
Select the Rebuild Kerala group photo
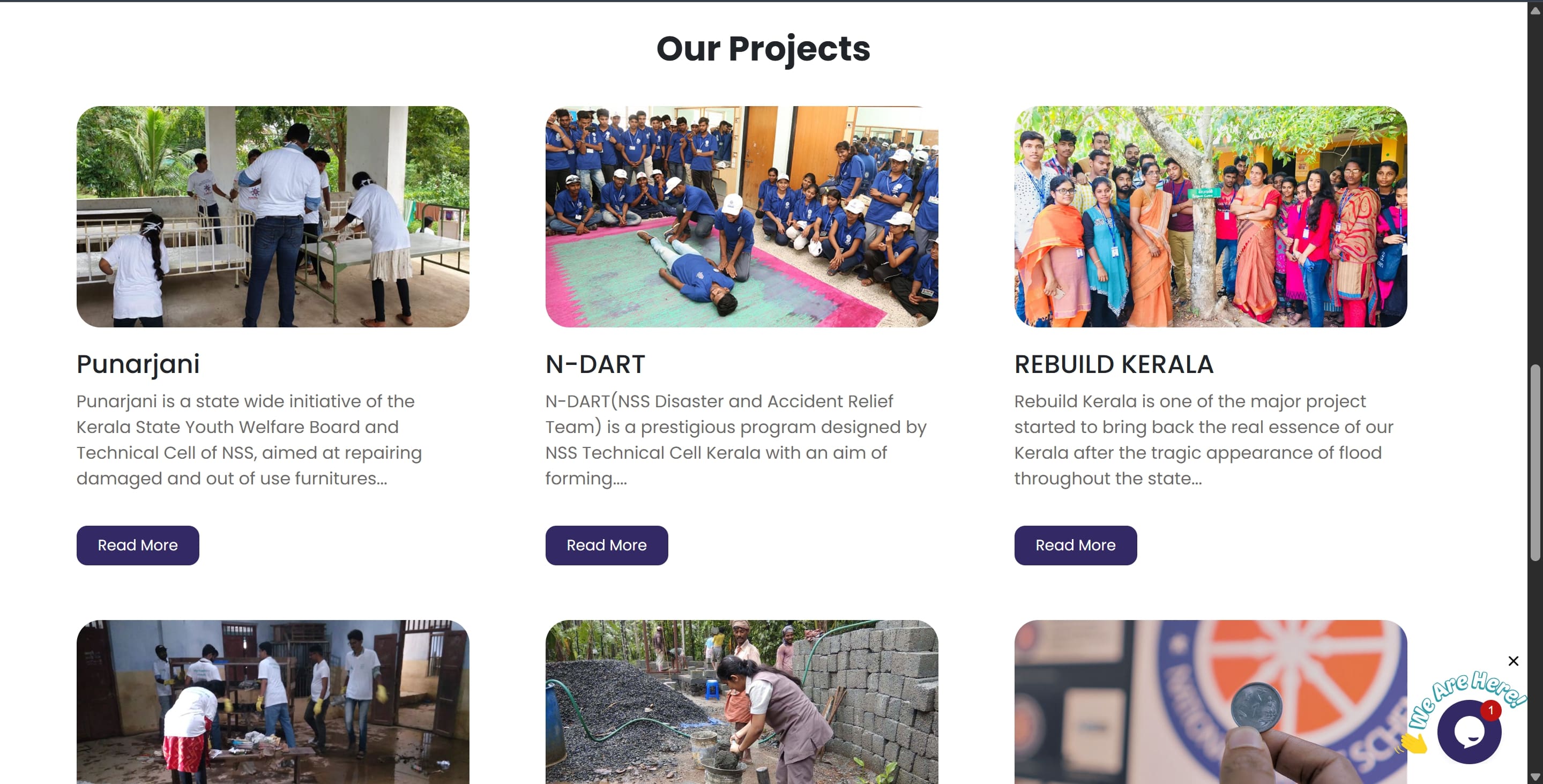(1210, 216)
